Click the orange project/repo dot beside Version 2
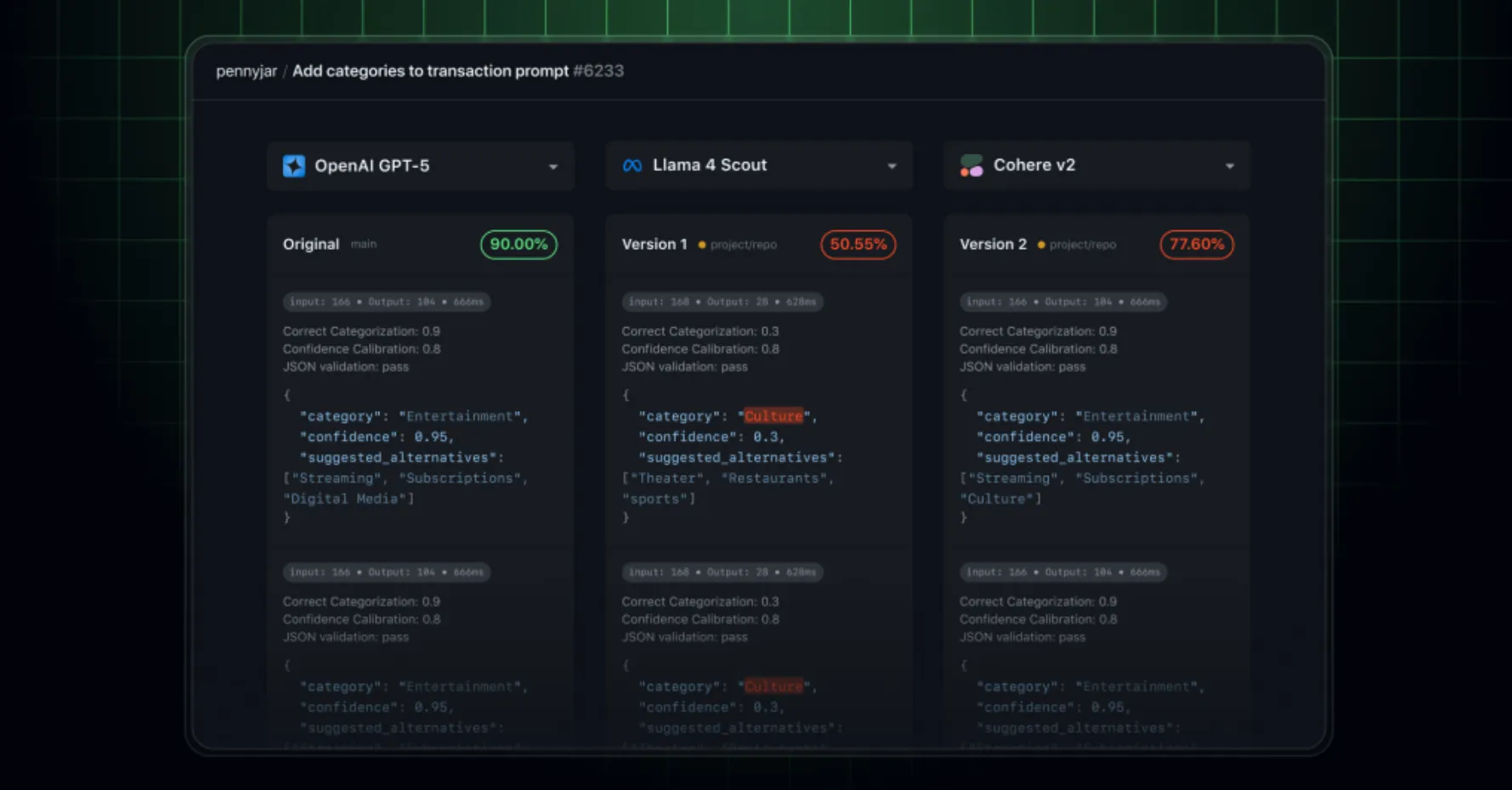This screenshot has height=790, width=1512. point(1040,245)
